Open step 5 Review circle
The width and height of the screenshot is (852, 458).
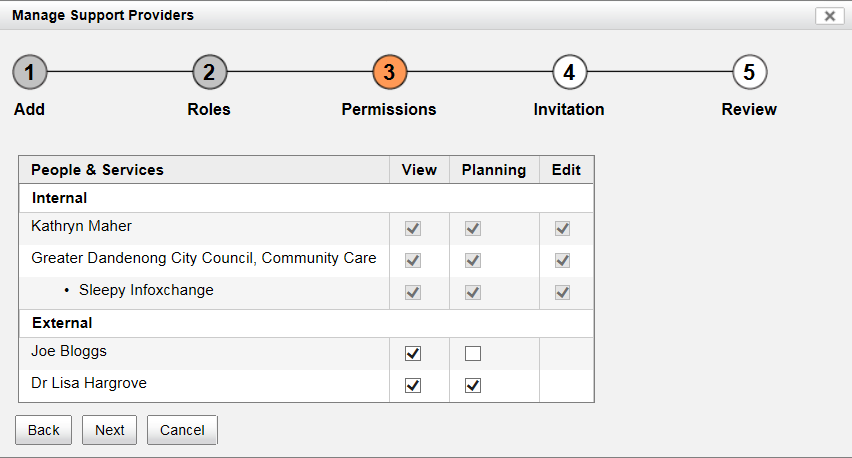tap(749, 72)
